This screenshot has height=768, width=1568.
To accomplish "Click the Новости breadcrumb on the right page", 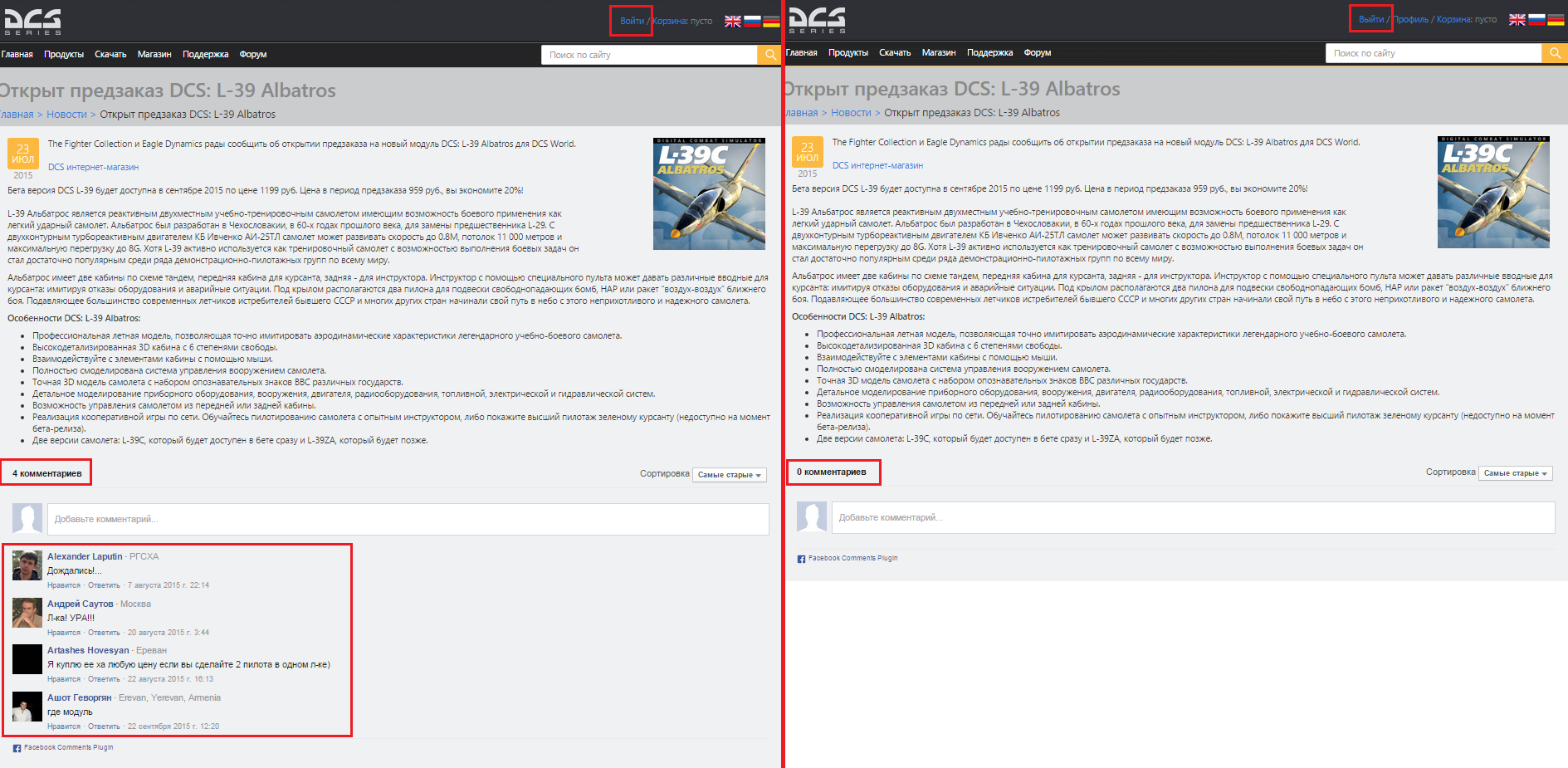I will [851, 113].
